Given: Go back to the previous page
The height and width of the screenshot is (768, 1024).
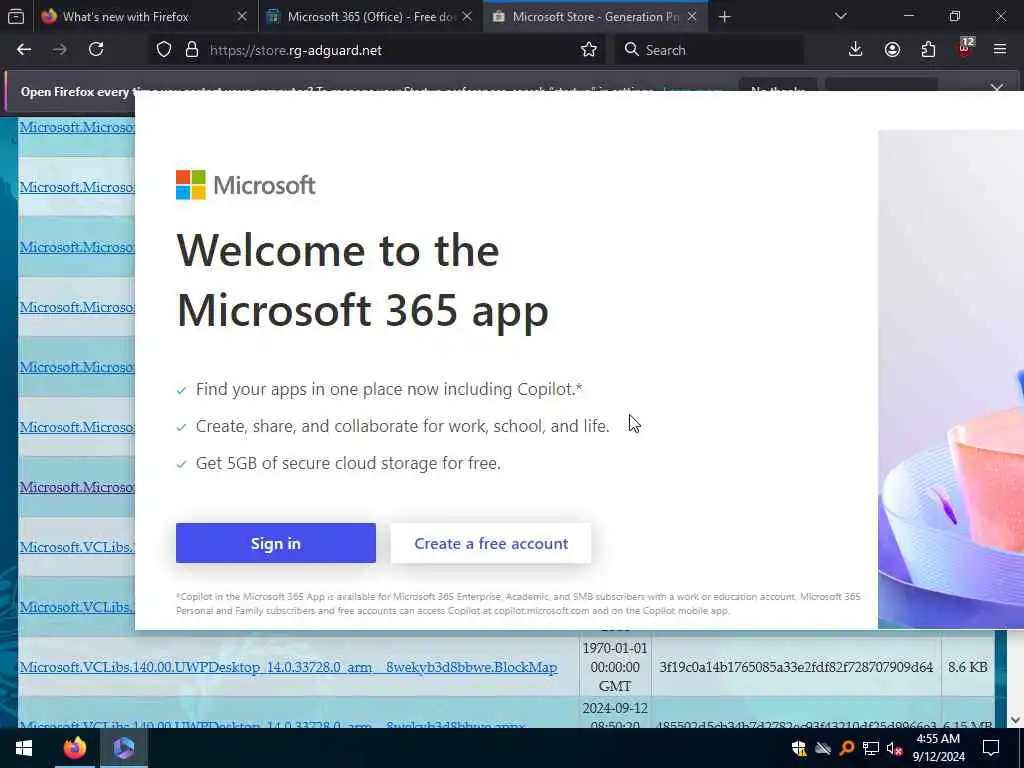Looking at the screenshot, I should click(24, 50).
